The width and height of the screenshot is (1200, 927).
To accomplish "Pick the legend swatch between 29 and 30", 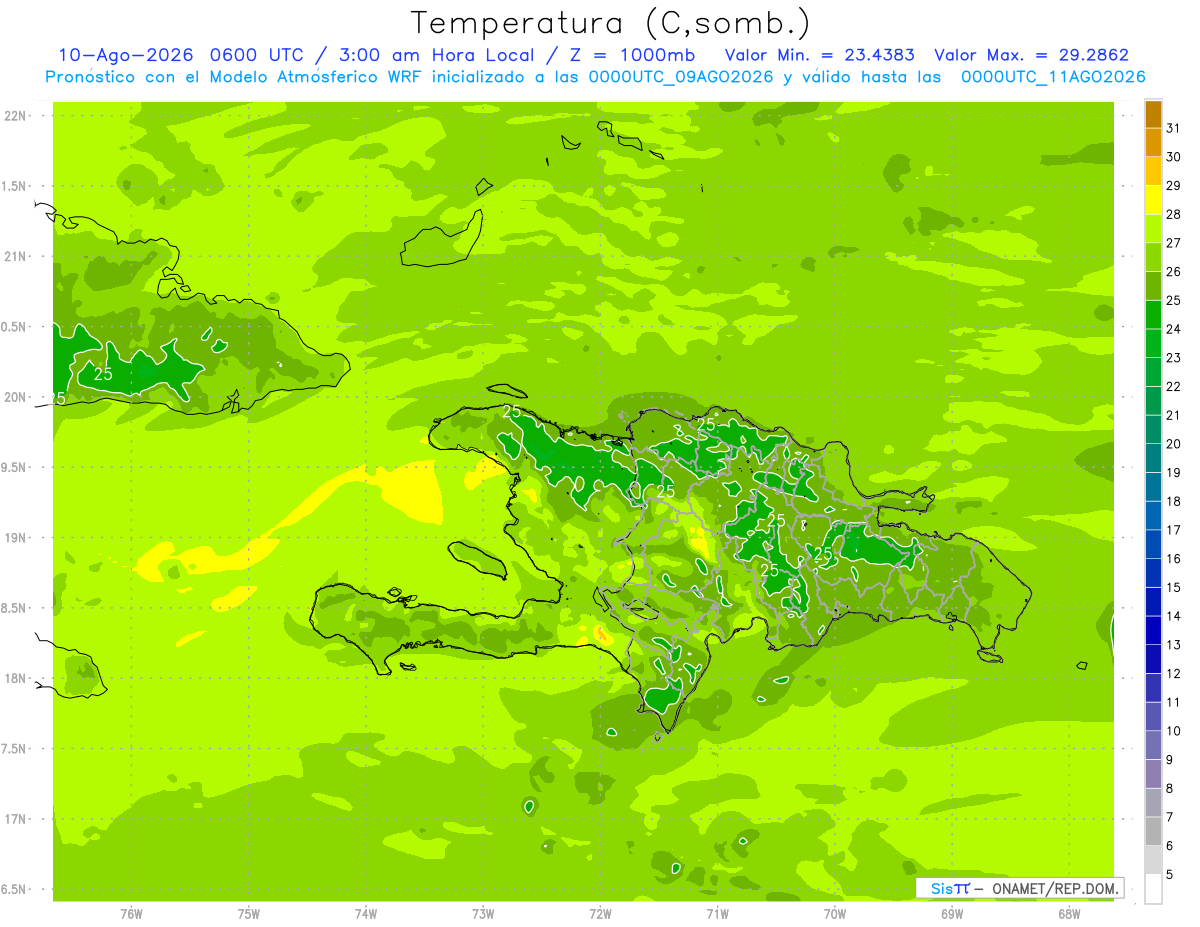I will 1153,172.
